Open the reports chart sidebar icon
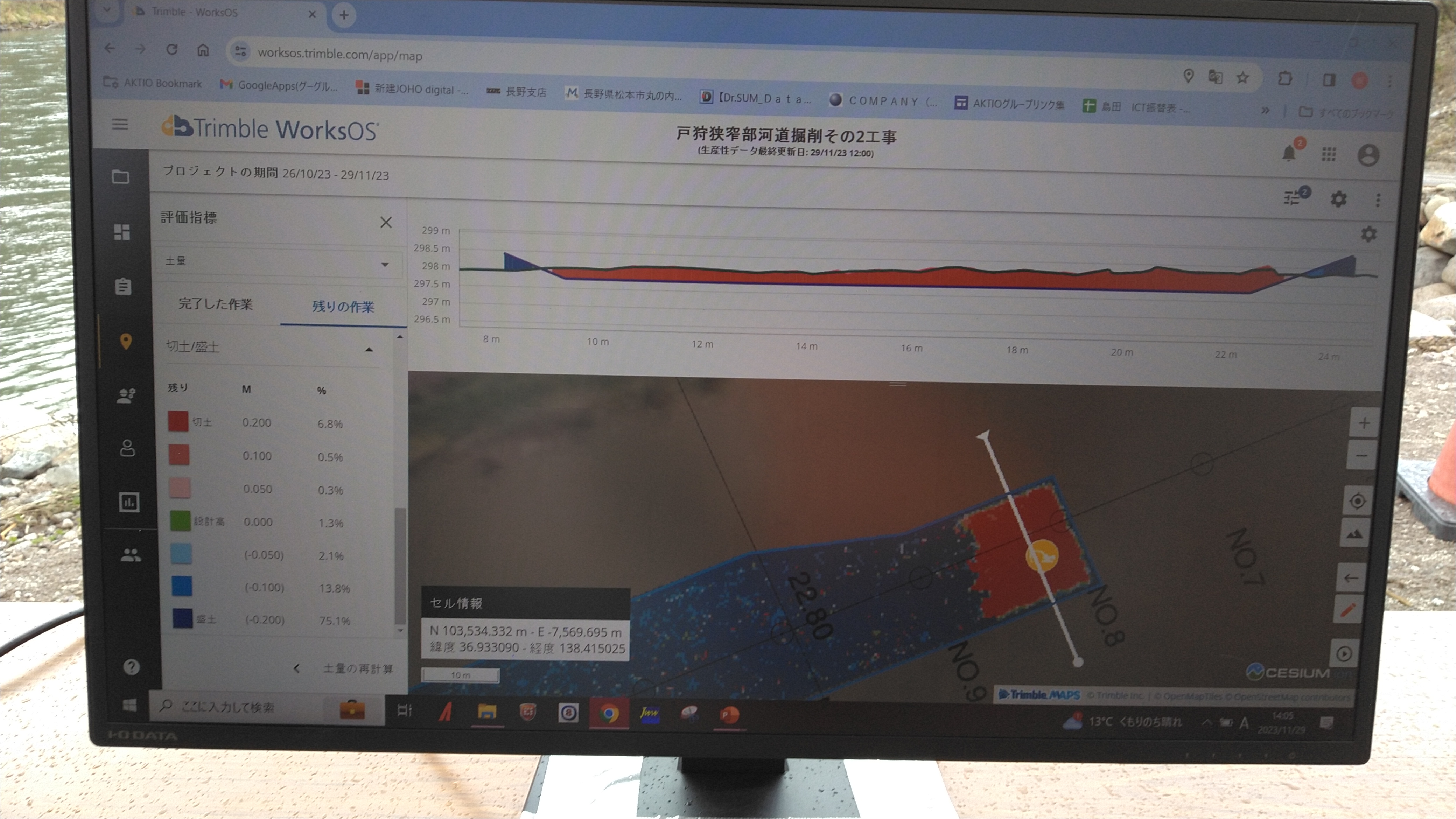1456x819 pixels. click(x=129, y=502)
